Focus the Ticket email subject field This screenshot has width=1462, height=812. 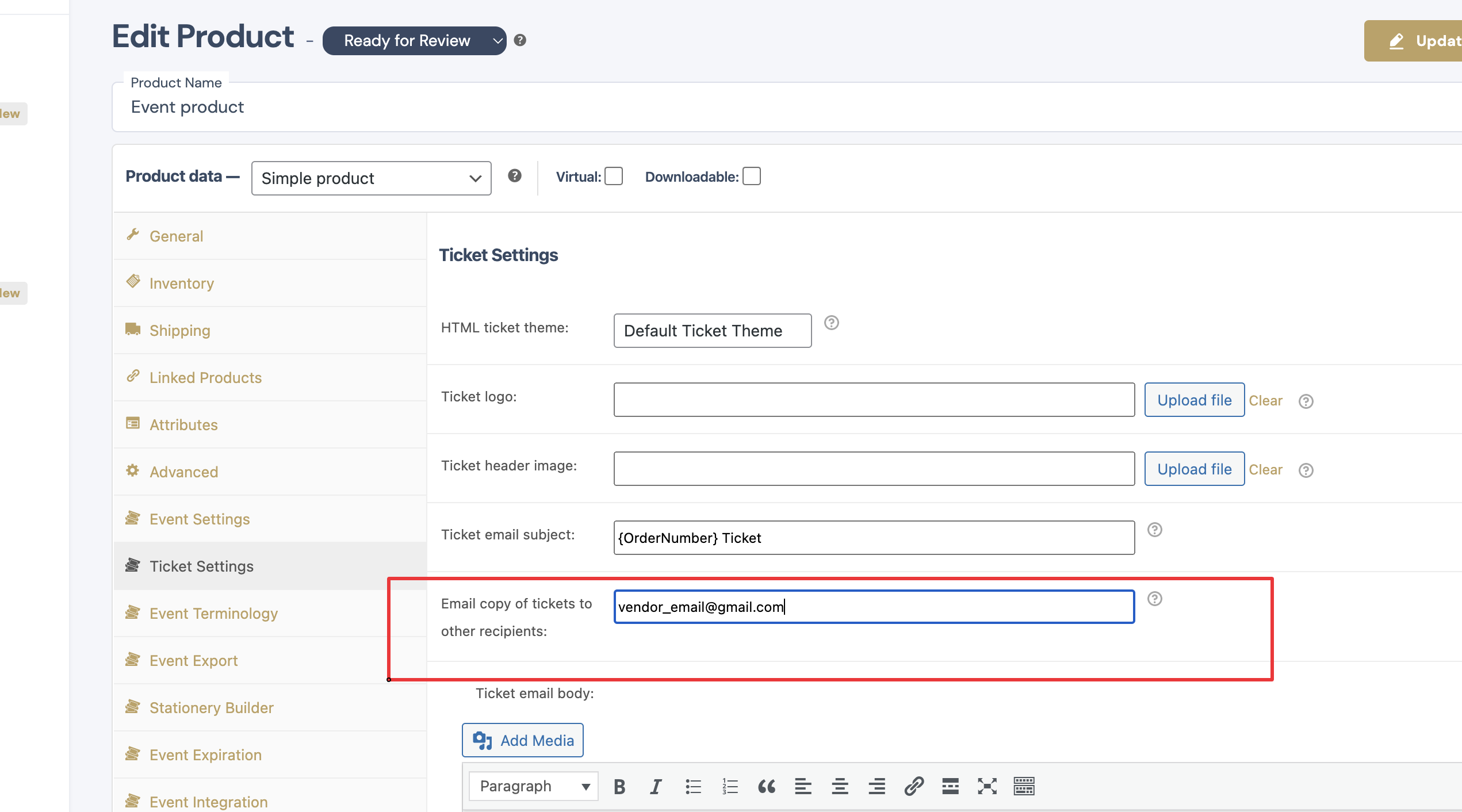(x=874, y=538)
